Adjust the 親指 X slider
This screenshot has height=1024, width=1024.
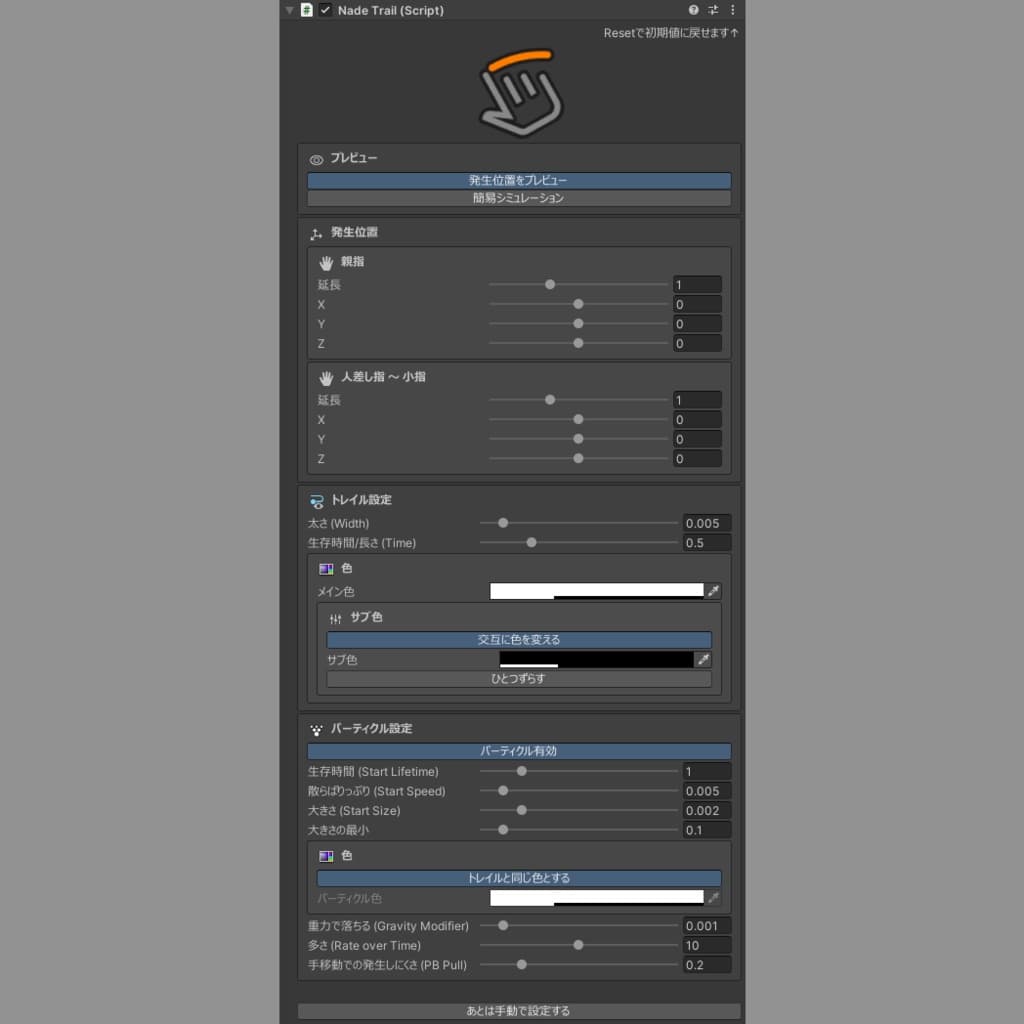tap(579, 304)
